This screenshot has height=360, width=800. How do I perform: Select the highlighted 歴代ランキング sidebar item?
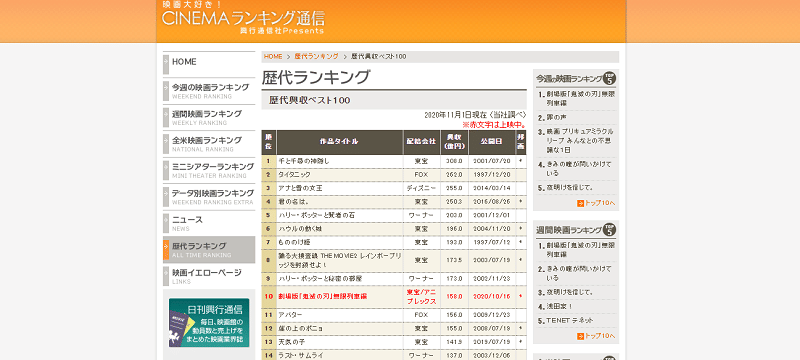coord(209,249)
